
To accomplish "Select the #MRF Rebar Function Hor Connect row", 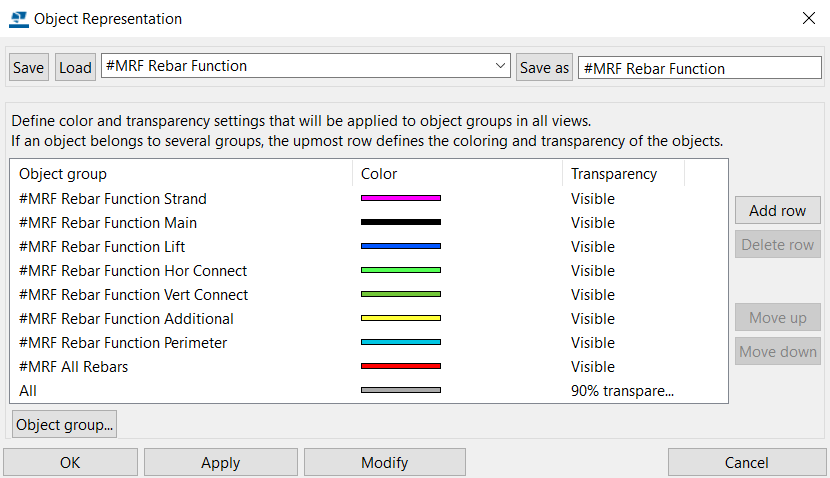I will 368,270.
